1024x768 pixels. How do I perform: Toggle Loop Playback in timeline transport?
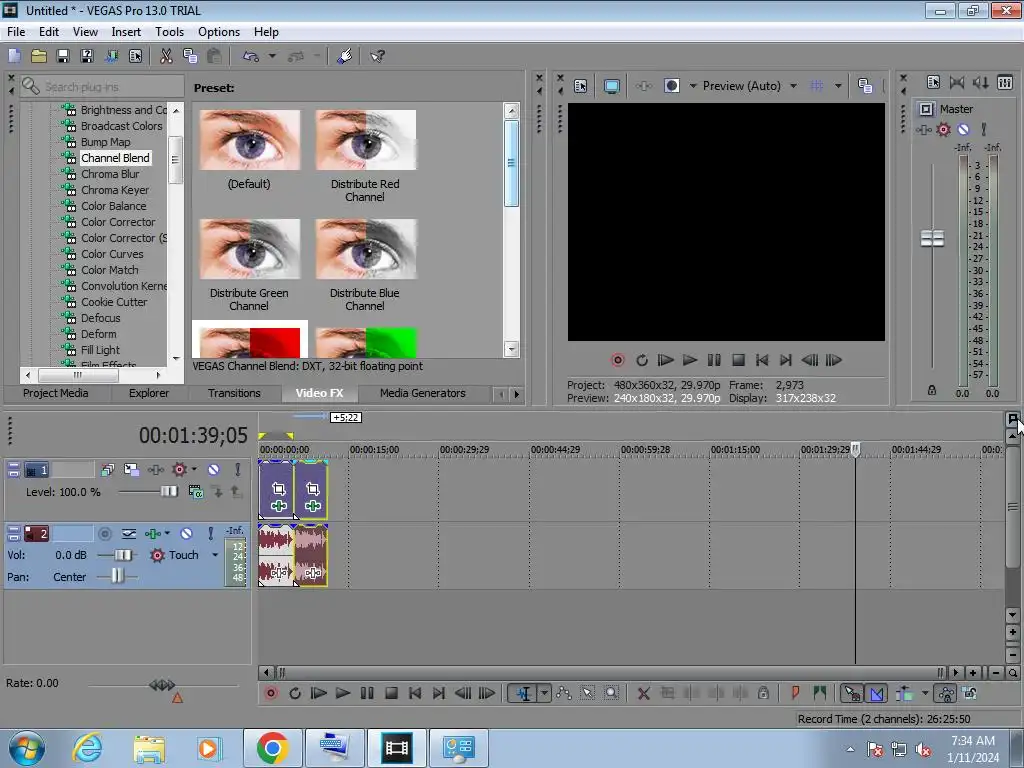[x=295, y=694]
